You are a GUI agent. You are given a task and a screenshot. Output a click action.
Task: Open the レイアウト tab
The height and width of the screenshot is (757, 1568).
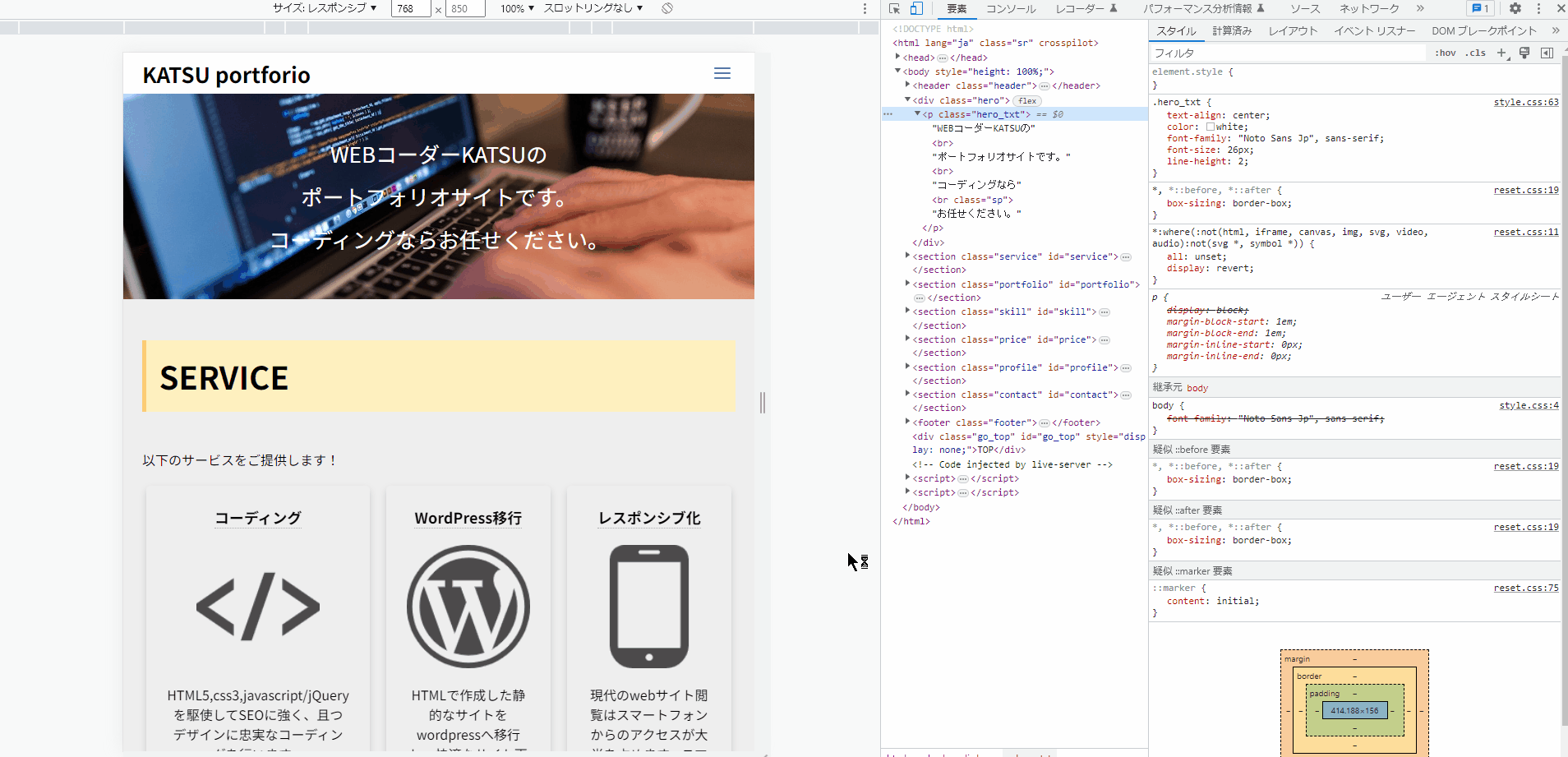(1293, 30)
